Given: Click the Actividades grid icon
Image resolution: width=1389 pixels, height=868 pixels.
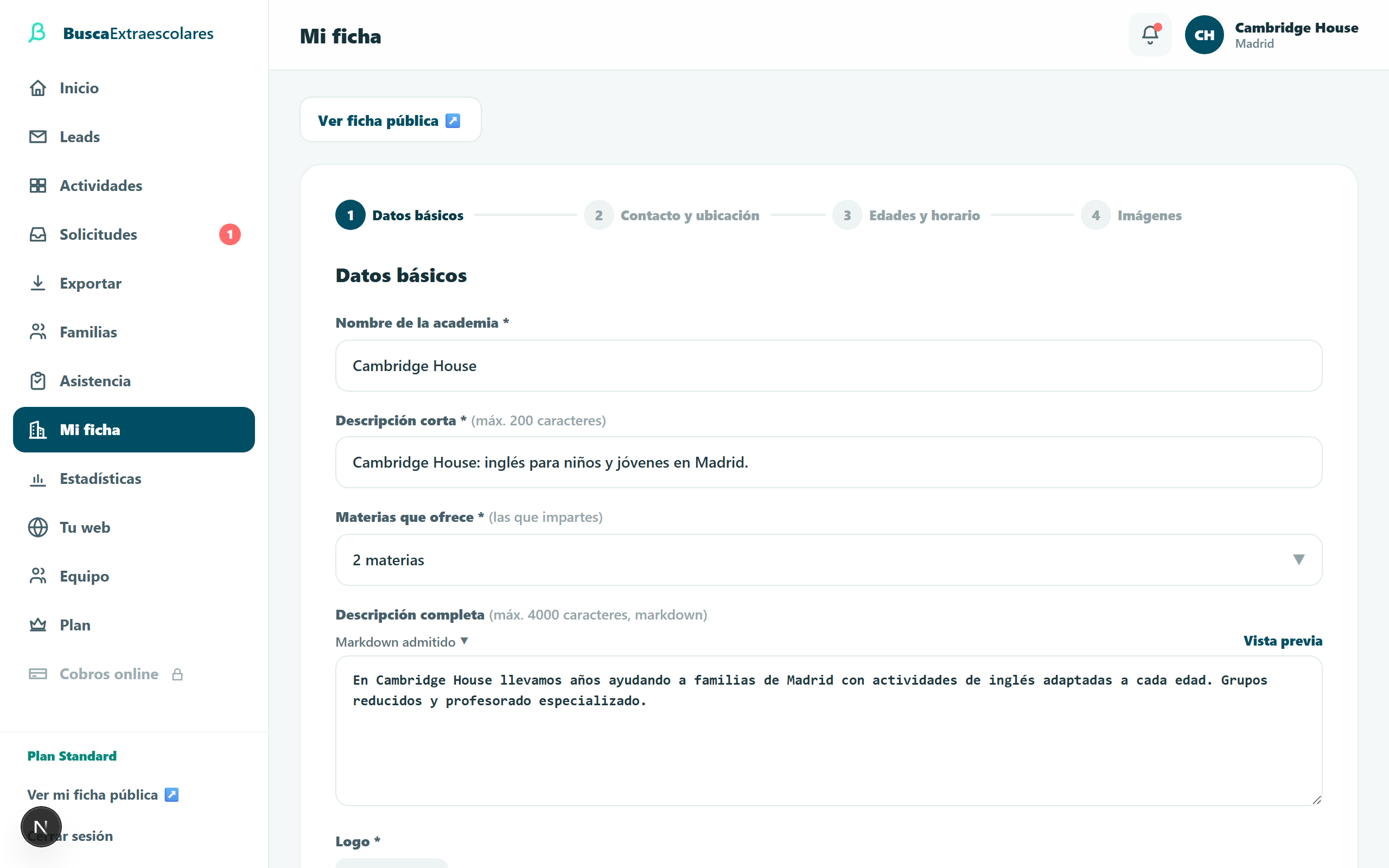Looking at the screenshot, I should click(x=38, y=186).
